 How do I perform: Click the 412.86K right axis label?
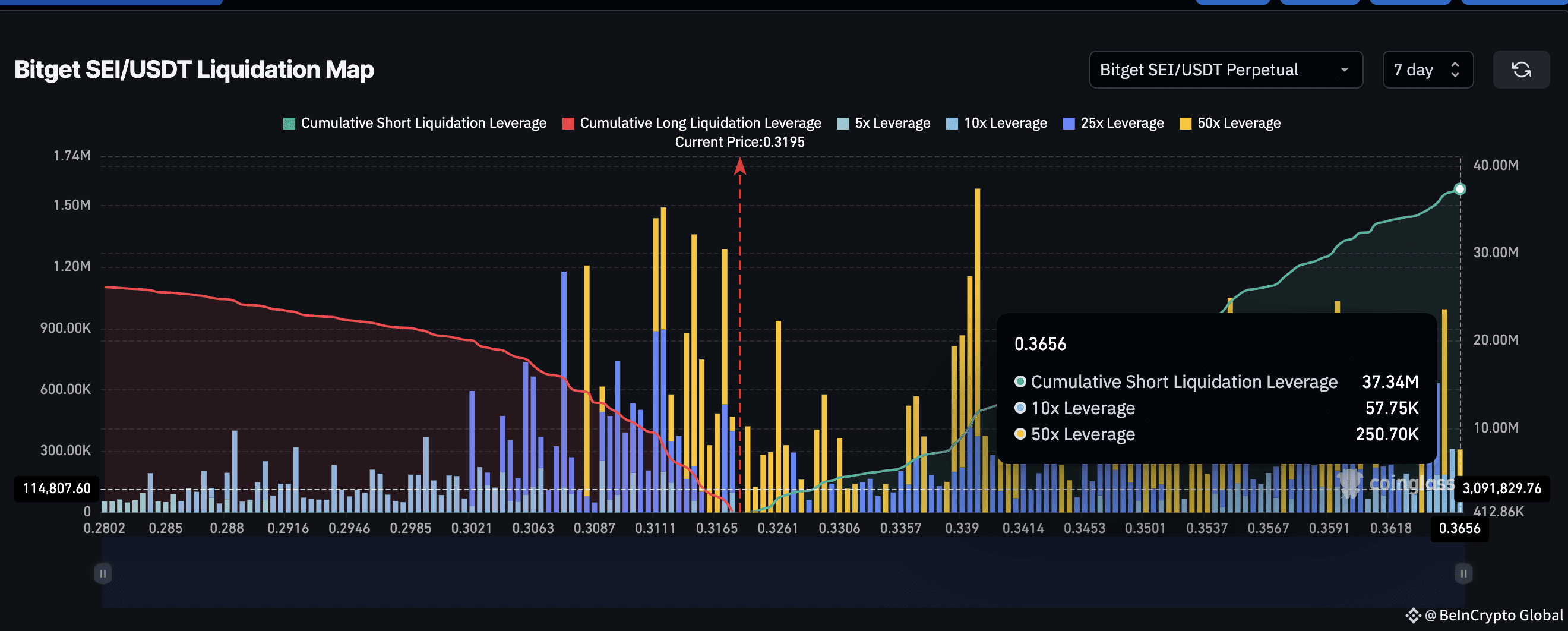tap(1498, 512)
